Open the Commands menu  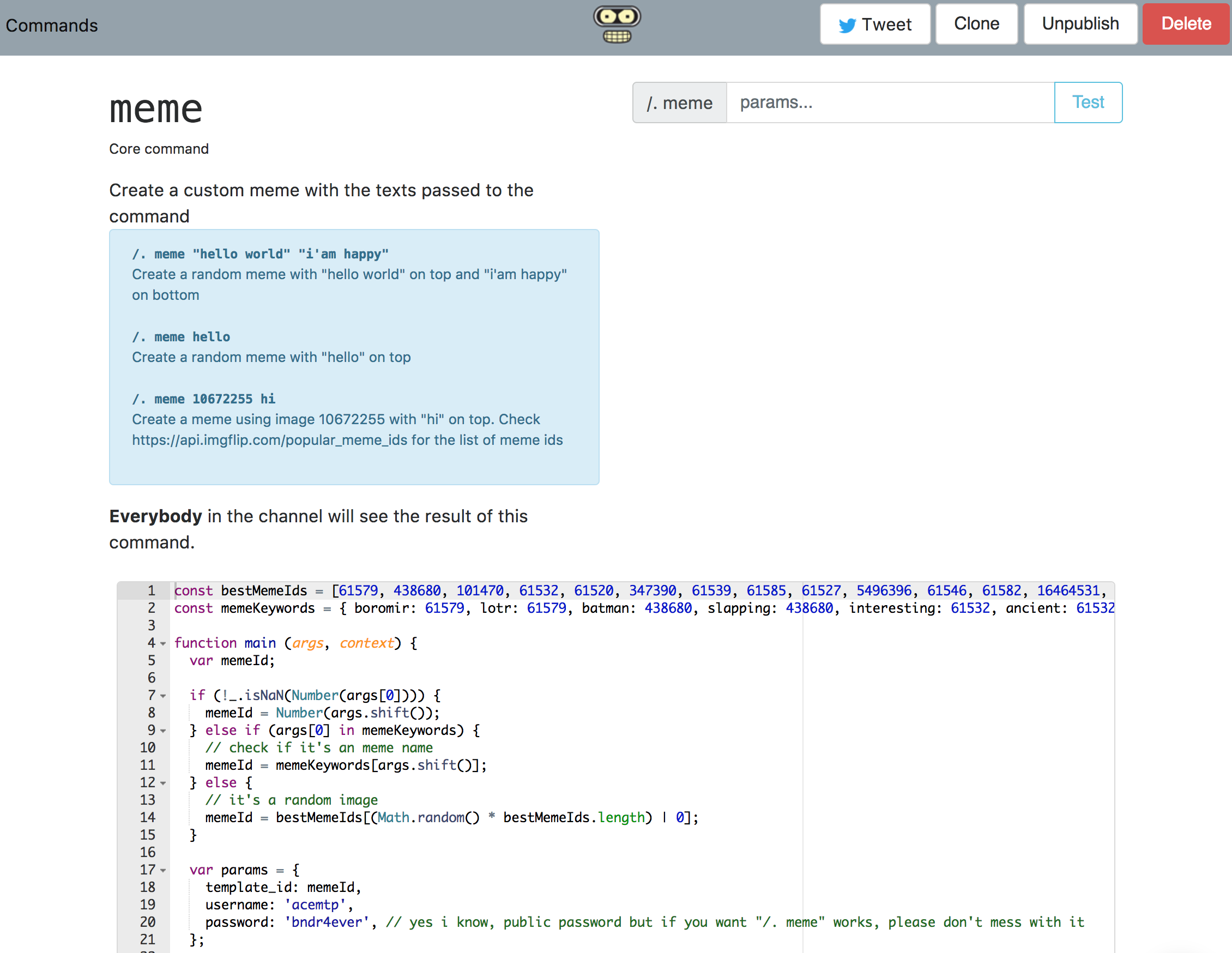point(51,26)
